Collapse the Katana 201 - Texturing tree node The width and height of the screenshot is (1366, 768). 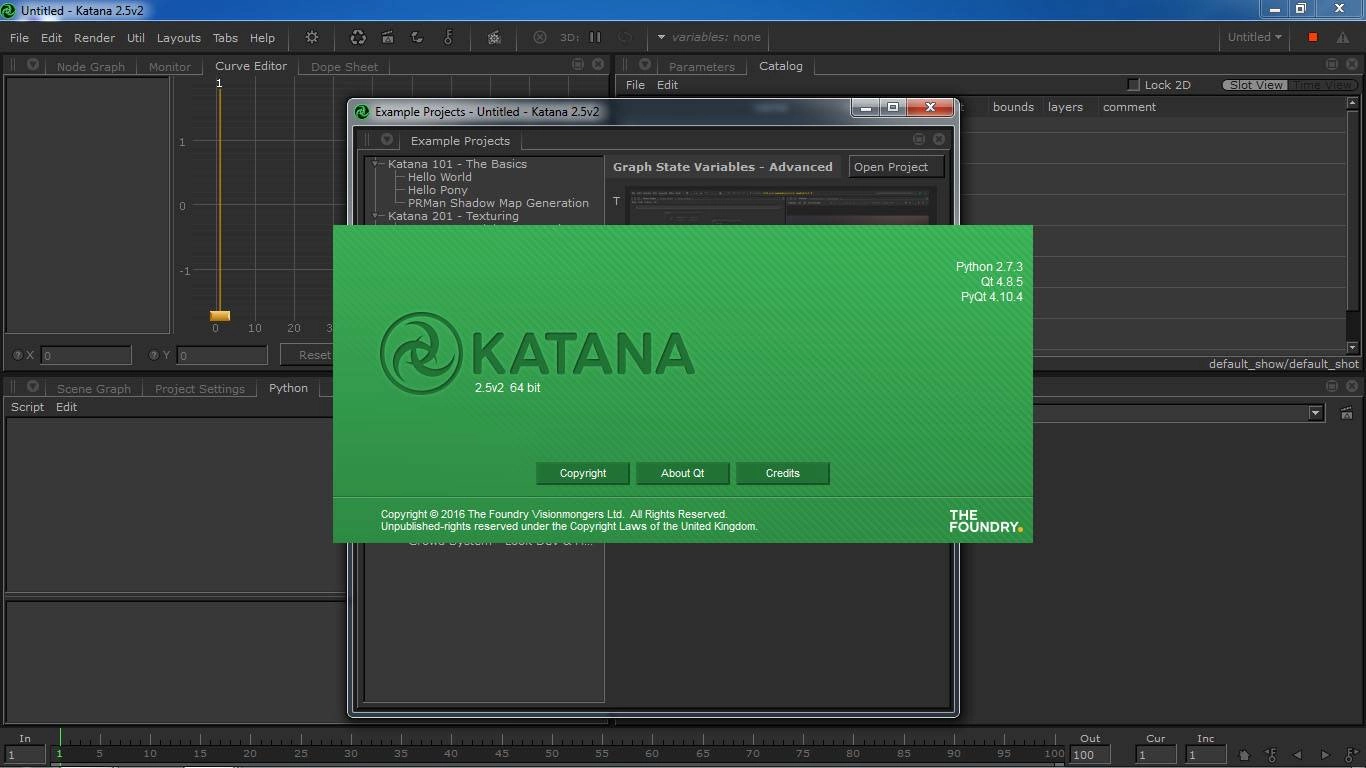[x=377, y=215]
